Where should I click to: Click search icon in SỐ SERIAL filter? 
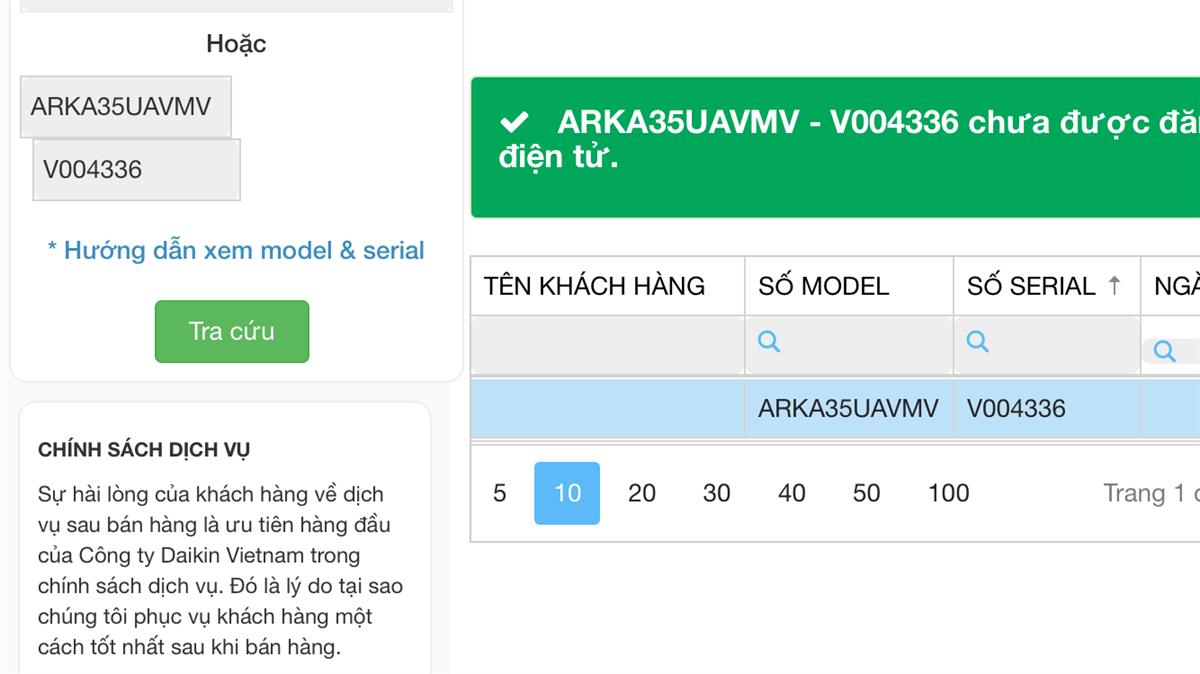pos(978,342)
